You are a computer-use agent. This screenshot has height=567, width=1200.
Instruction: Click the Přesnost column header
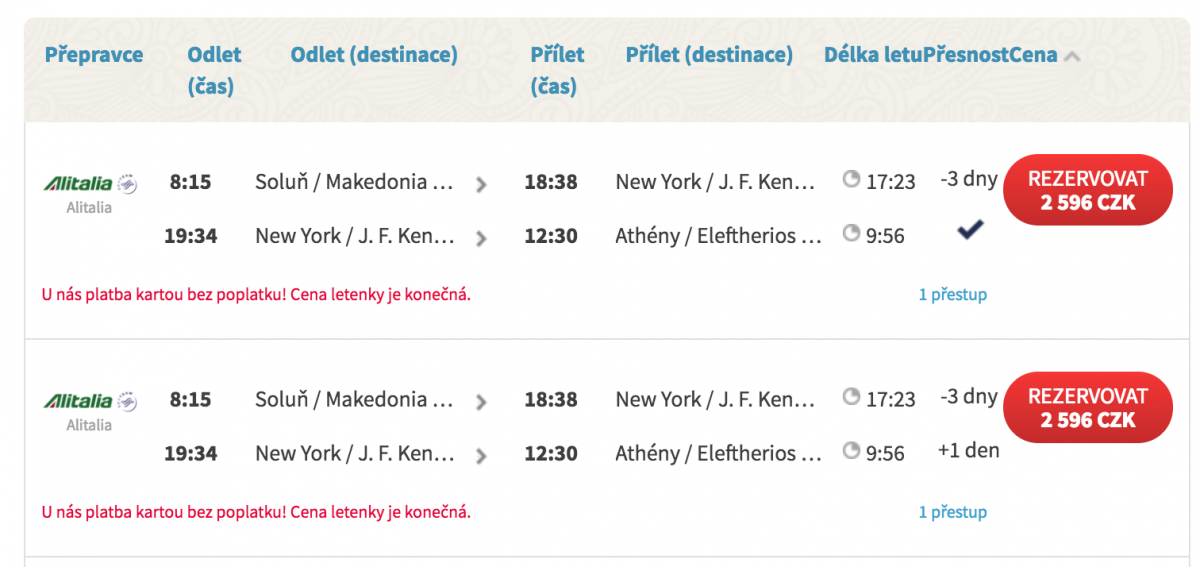click(x=966, y=55)
